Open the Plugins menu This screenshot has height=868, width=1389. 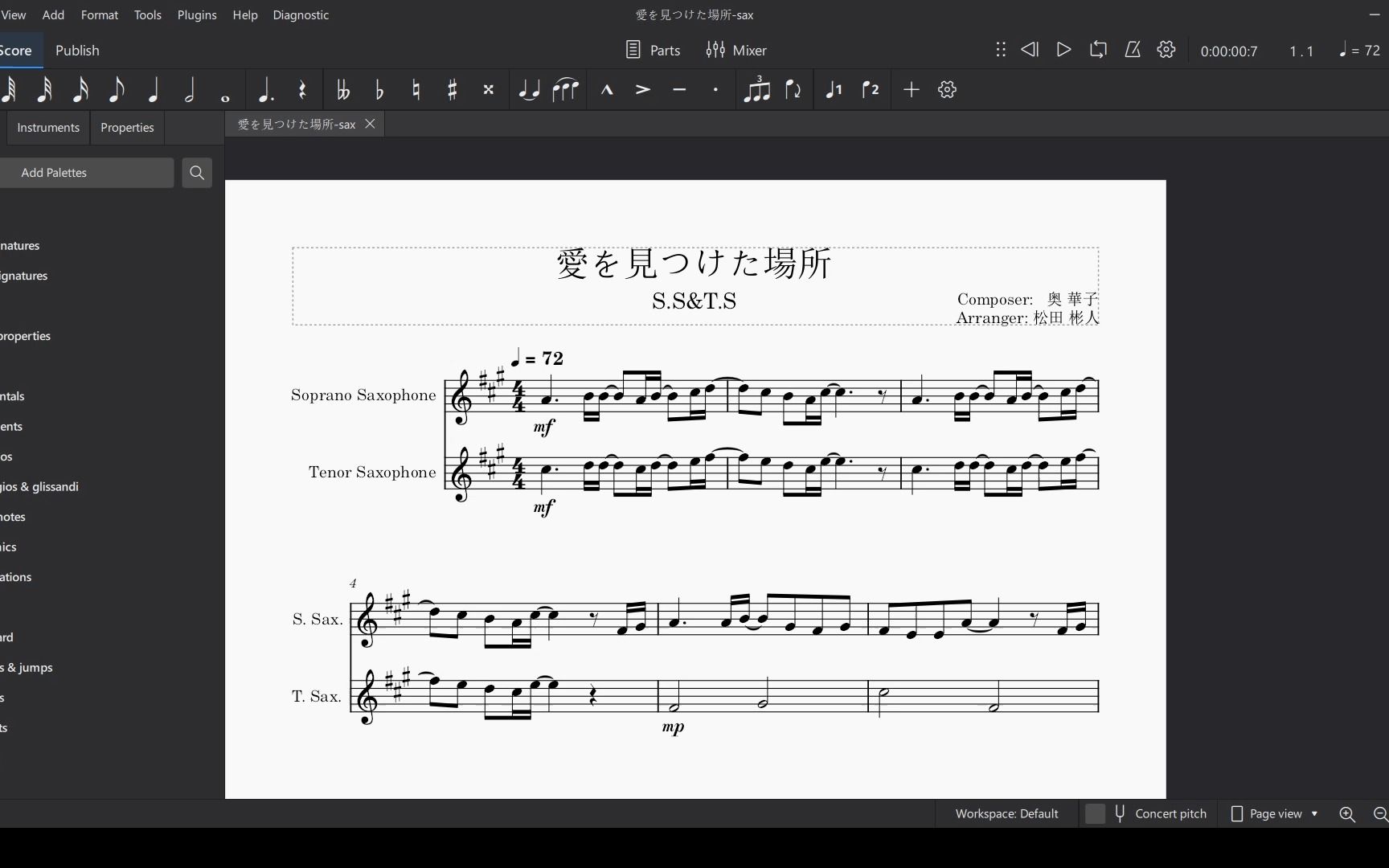point(197,14)
